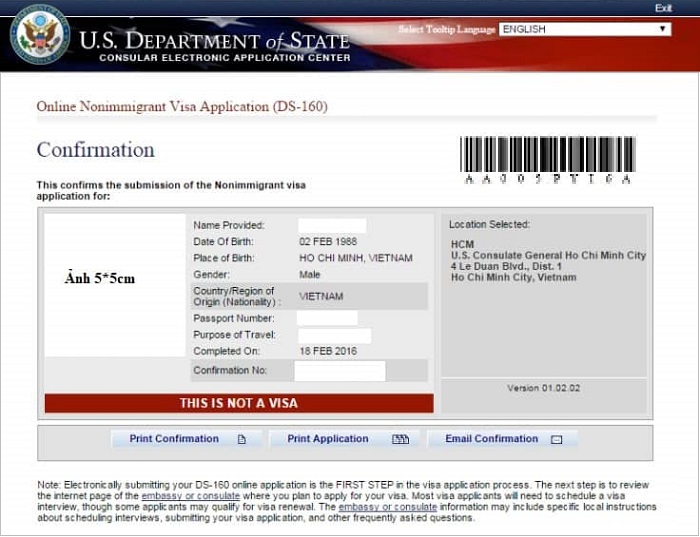Click the dropdown arrow beside ENGLISH
The width and height of the screenshot is (700, 537).
coord(662,29)
